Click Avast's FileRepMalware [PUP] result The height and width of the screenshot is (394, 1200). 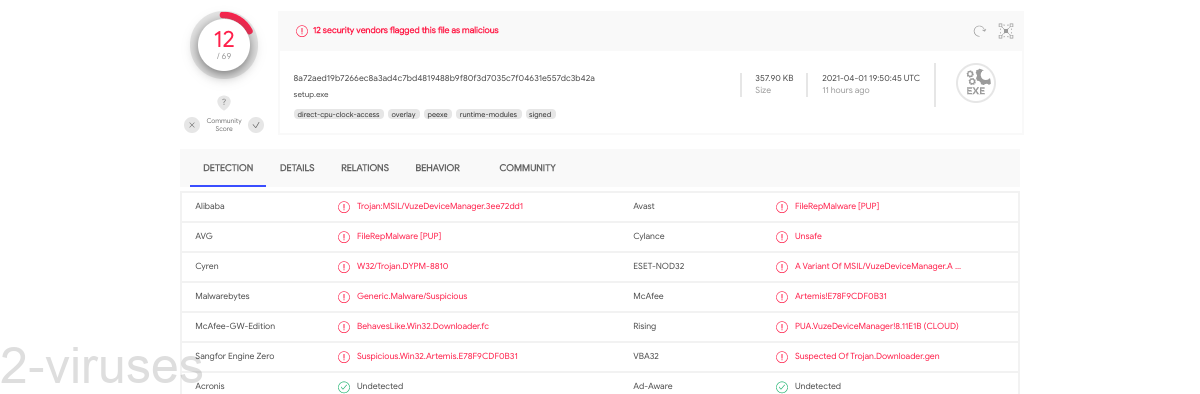[x=837, y=207]
